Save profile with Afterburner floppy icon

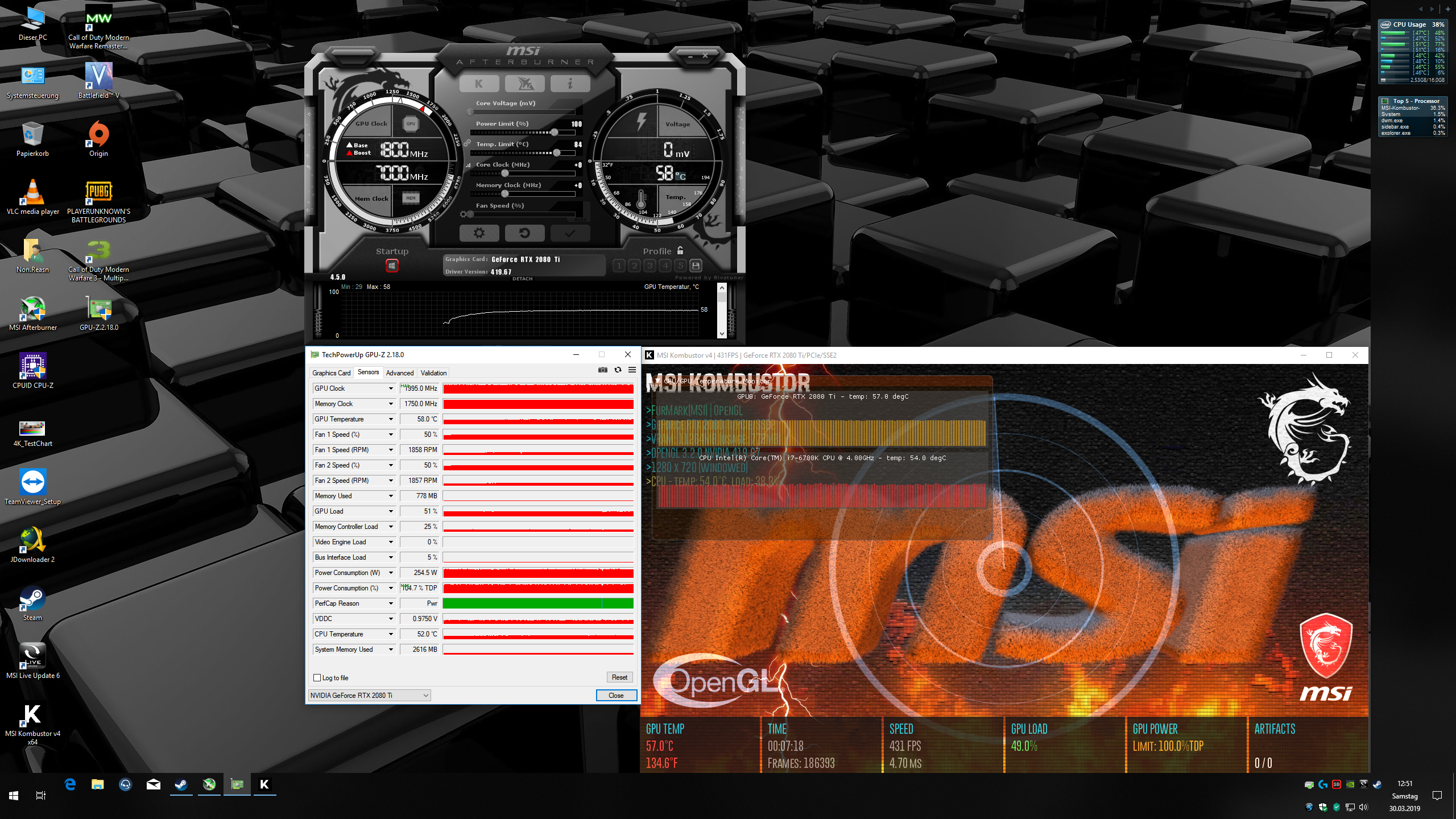(x=696, y=266)
